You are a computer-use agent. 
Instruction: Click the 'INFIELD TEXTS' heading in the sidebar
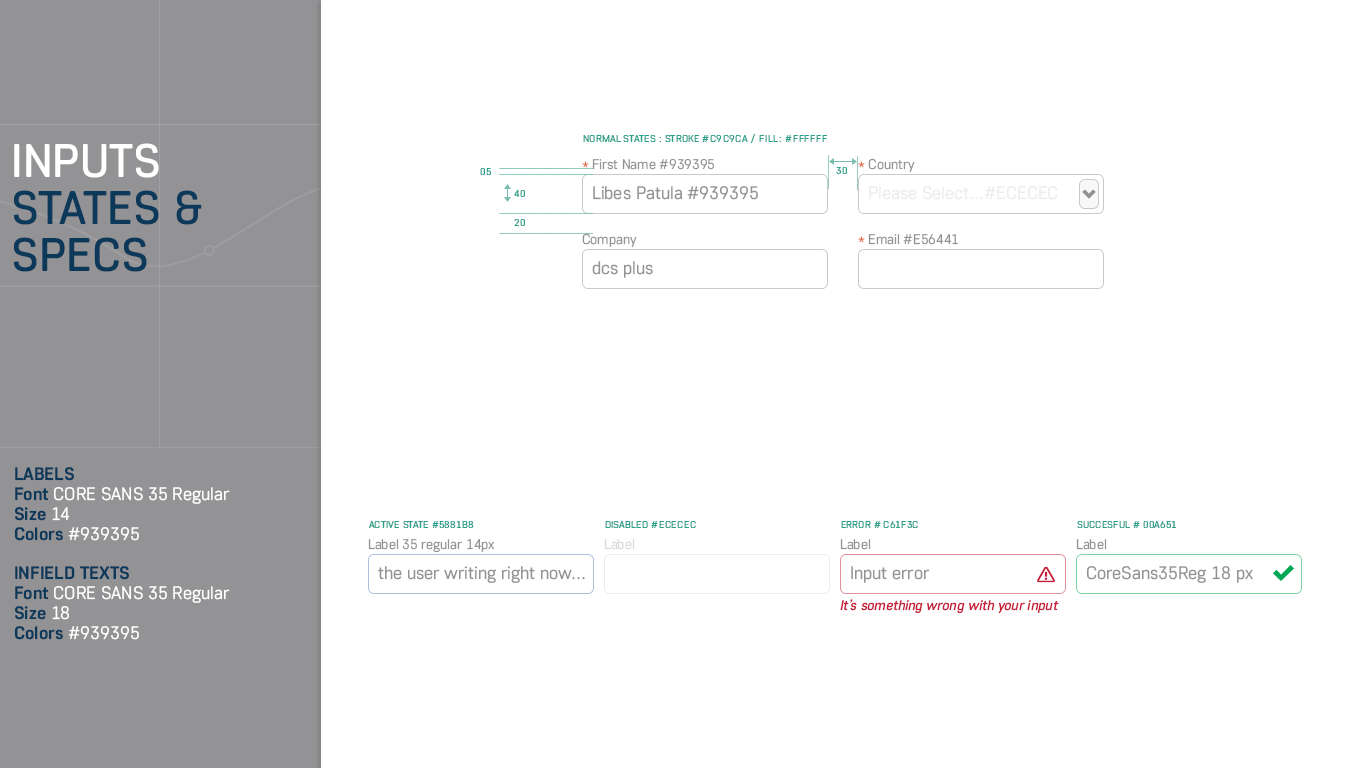point(72,573)
